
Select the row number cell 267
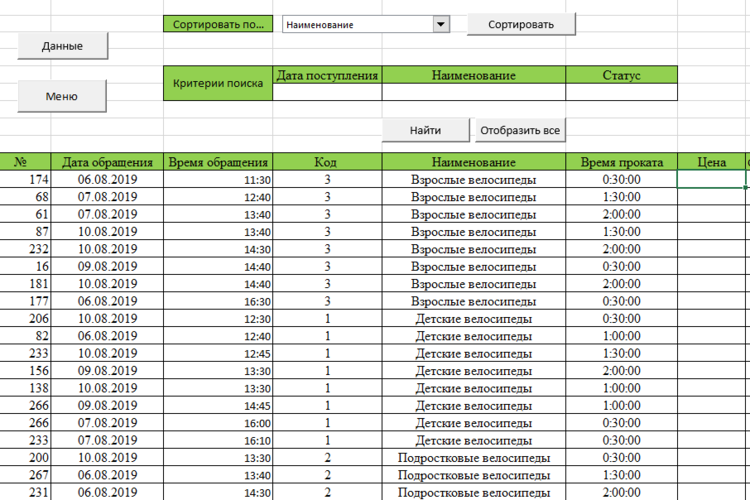point(25,475)
